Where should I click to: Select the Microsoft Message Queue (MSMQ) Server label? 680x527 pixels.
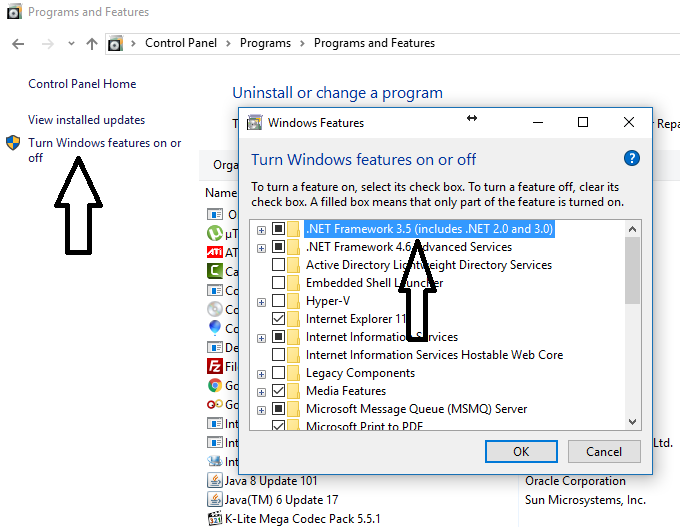pos(416,409)
